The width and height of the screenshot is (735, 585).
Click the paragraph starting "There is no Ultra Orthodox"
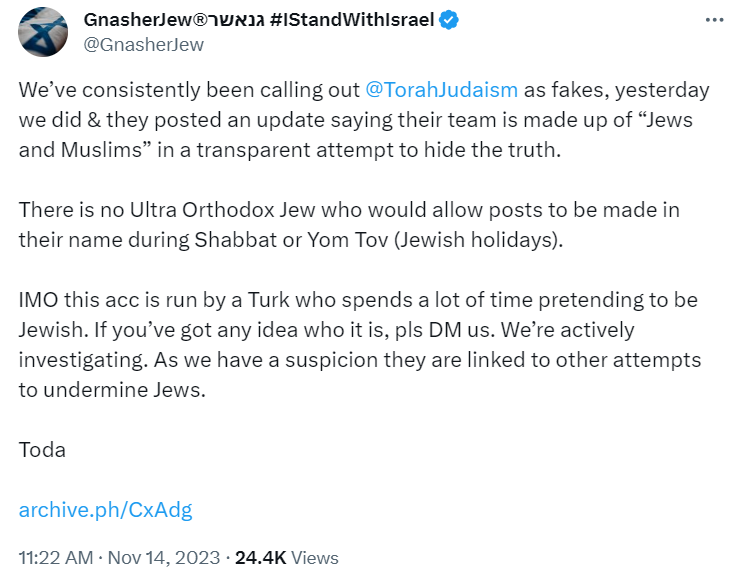tap(349, 225)
